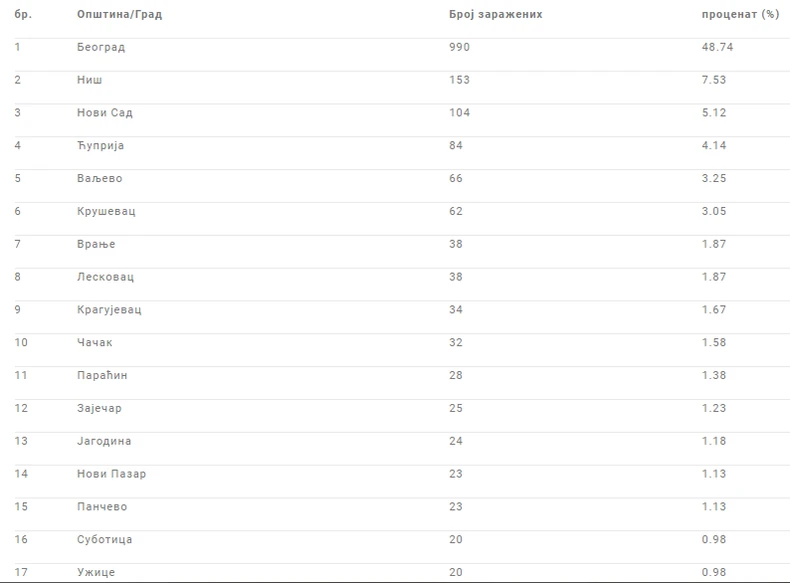Click on Ћуприја in the table

[x=101, y=146]
